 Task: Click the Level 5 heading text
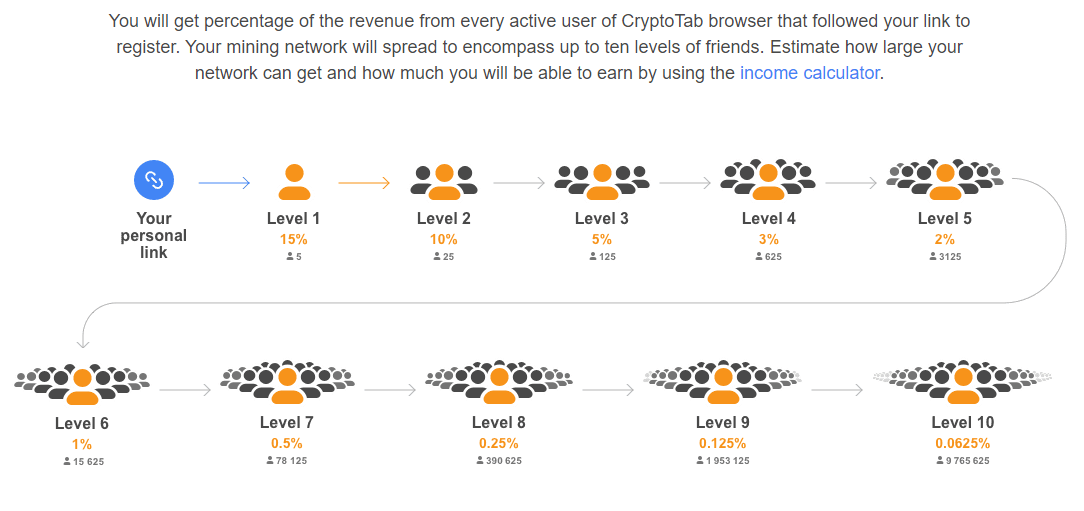click(x=944, y=219)
